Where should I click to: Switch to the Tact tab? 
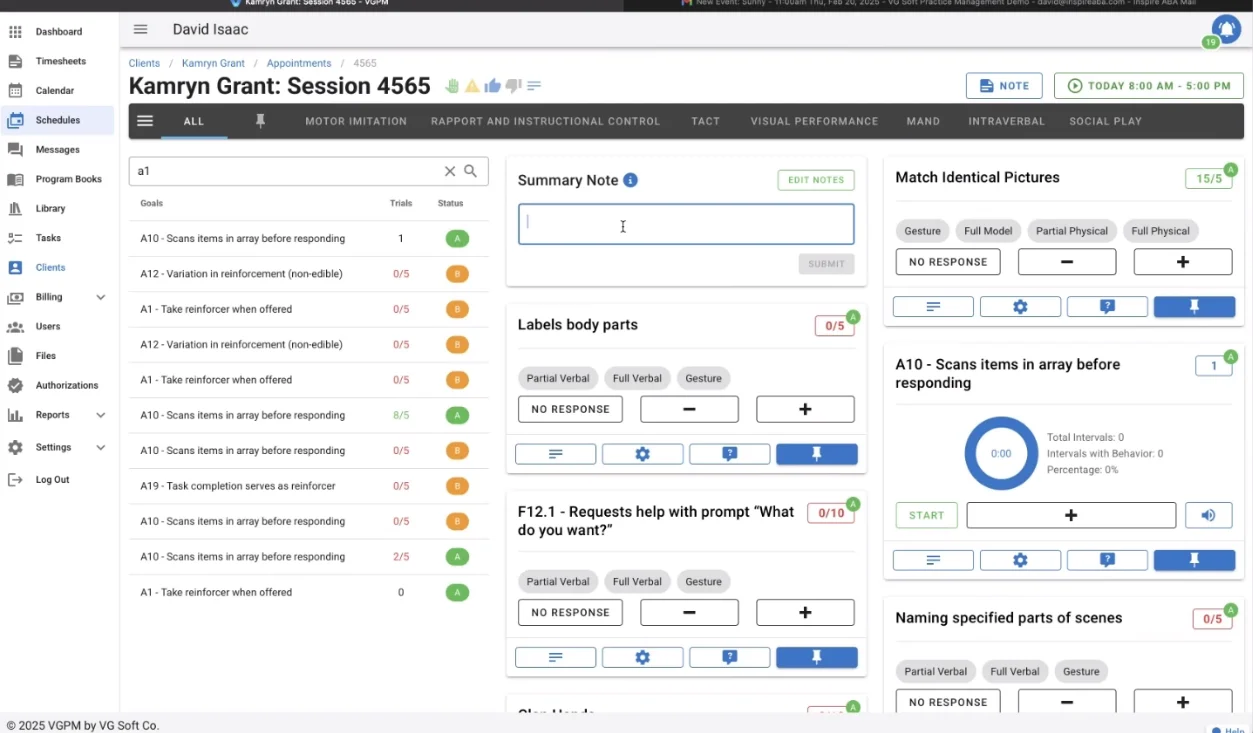(705, 121)
